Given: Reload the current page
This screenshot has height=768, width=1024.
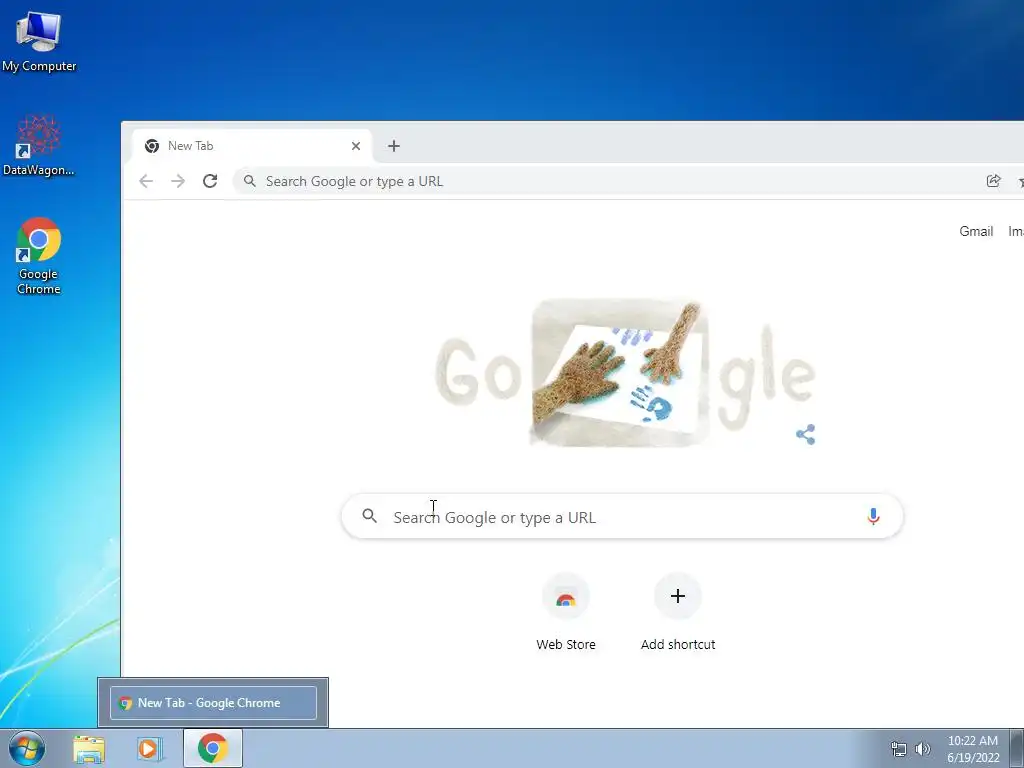Looking at the screenshot, I should coord(210,182).
